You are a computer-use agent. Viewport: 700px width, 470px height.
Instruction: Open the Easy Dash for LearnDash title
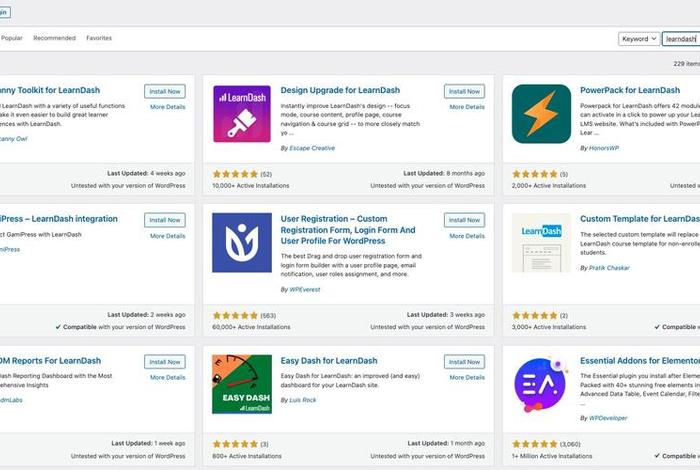[329, 361]
